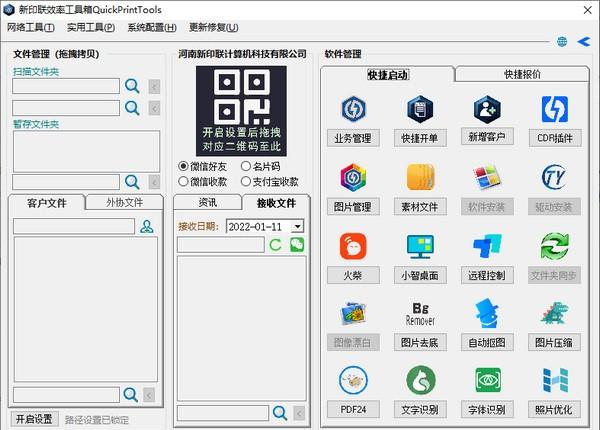
Task: Click the 扫描文件夹 label
Action: coord(36,72)
